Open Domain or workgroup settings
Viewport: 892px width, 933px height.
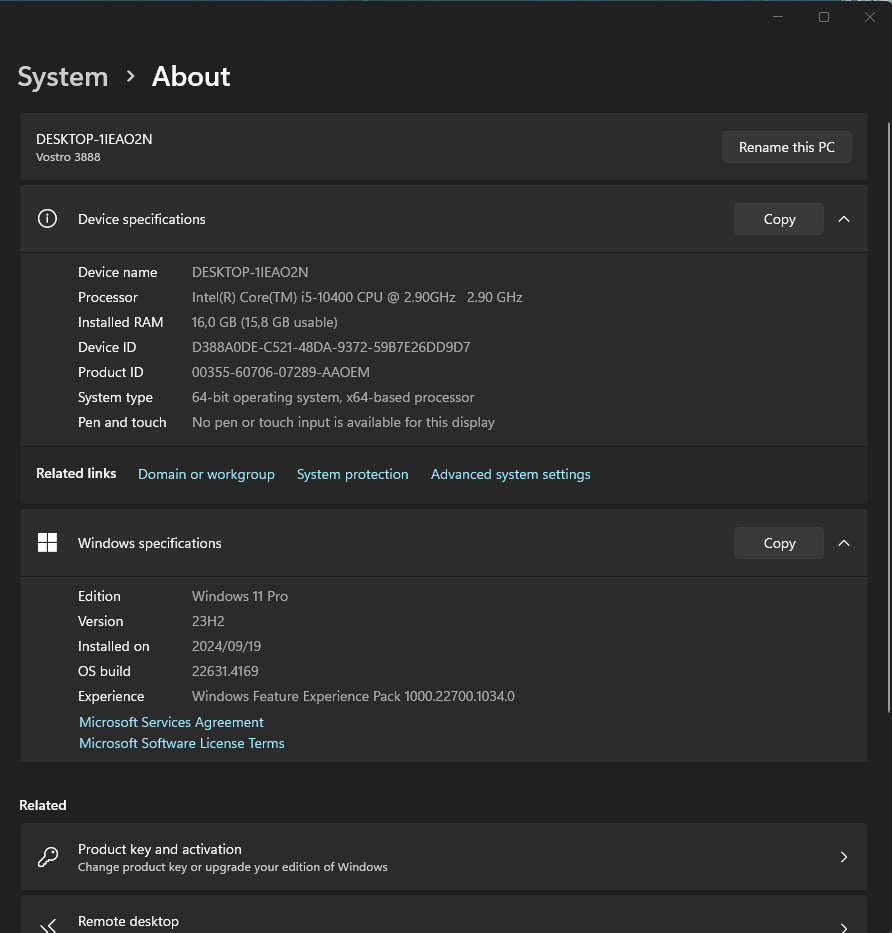[206, 474]
